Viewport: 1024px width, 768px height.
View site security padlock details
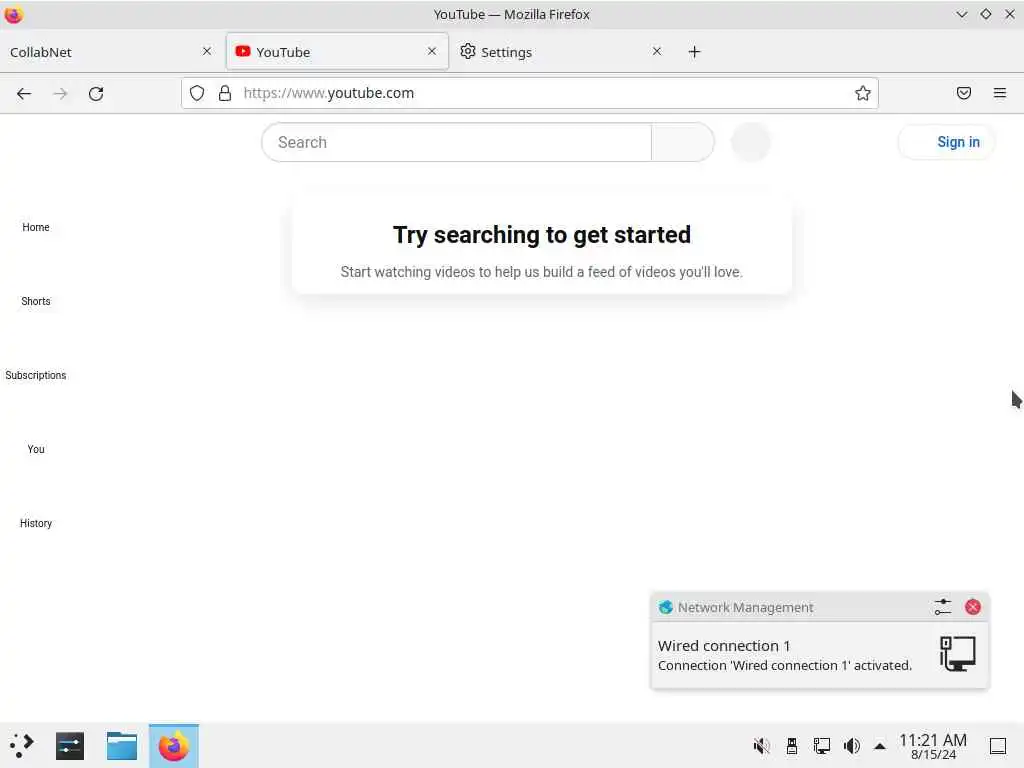[x=225, y=93]
